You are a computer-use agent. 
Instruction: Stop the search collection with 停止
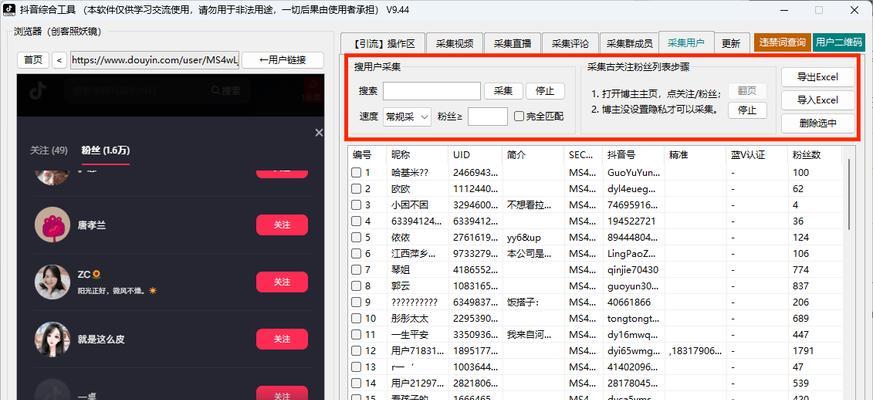point(545,91)
